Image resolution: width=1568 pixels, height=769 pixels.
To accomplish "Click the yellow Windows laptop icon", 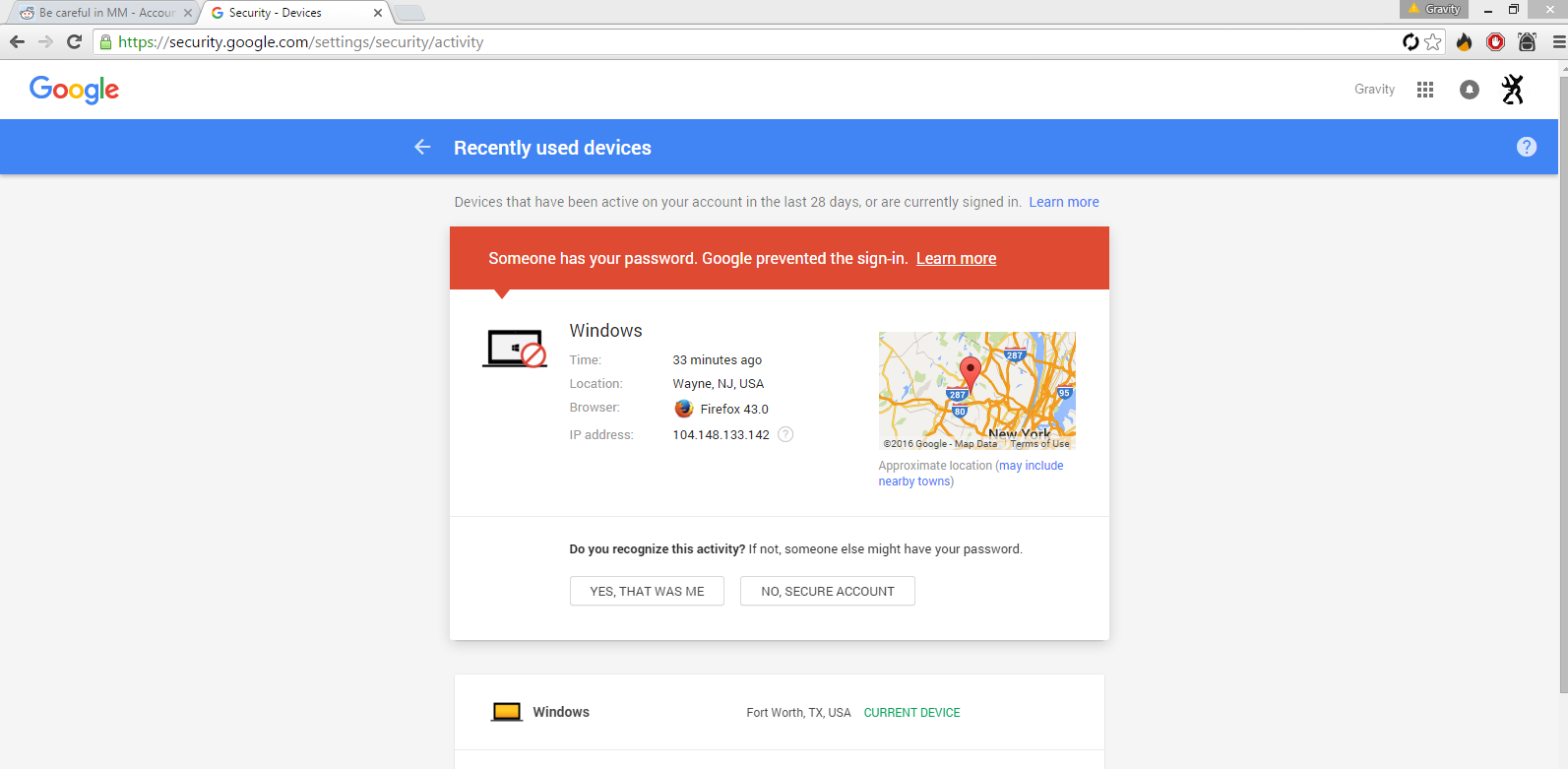I will pos(507,712).
